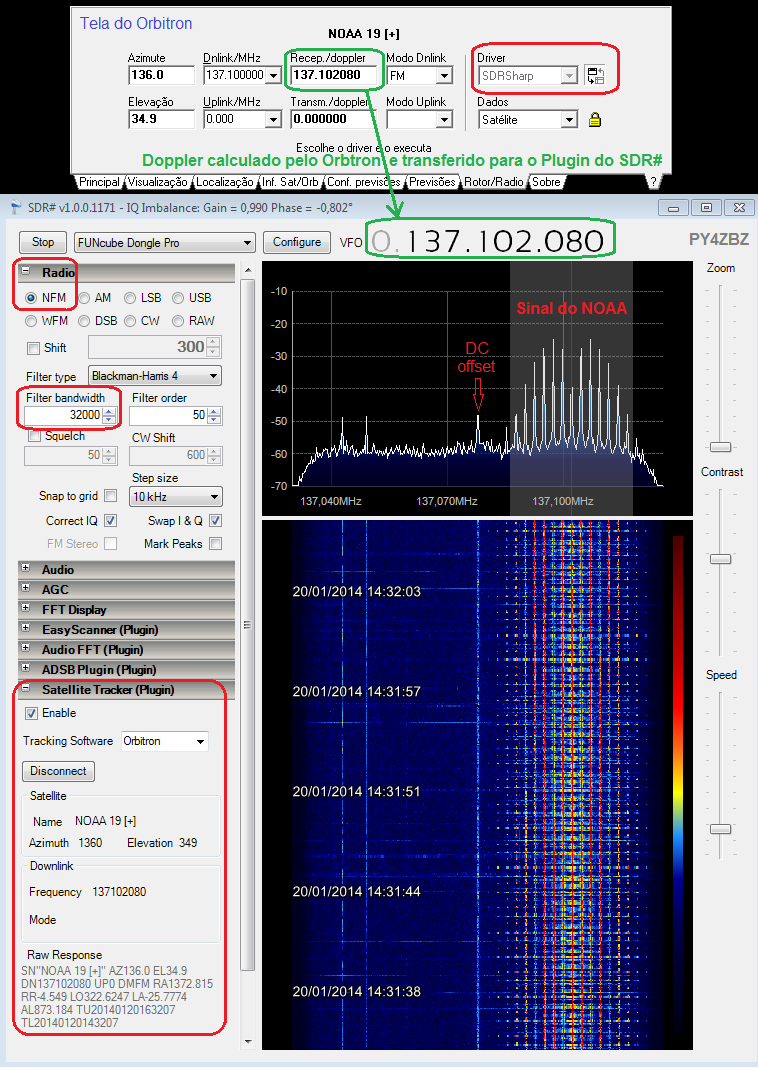Expand the Audio FFT (Plugin) section

(x=25, y=648)
